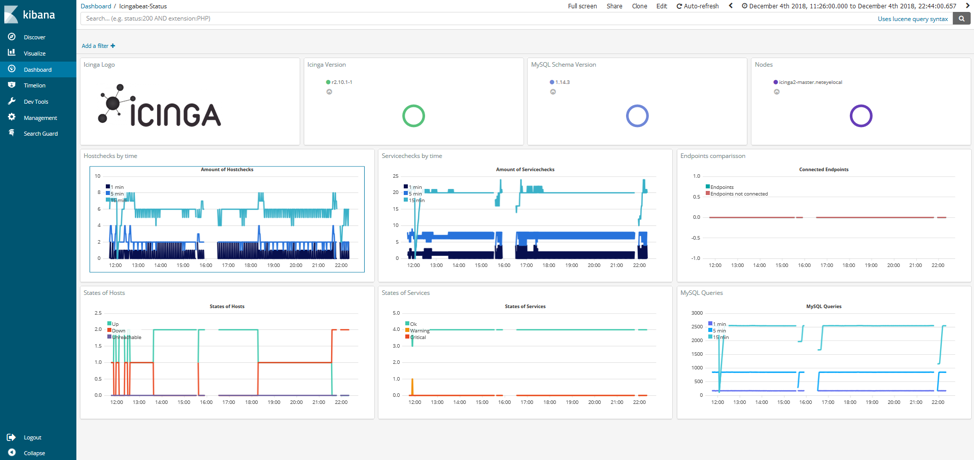Click the Timelion menu item
The height and width of the screenshot is (460, 974).
point(34,85)
